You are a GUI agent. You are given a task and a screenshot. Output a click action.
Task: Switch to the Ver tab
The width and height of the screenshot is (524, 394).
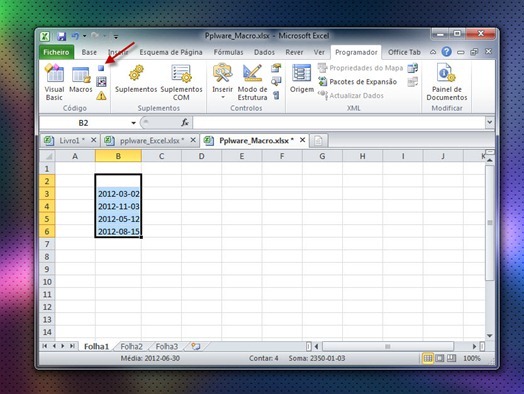pyautogui.click(x=319, y=52)
